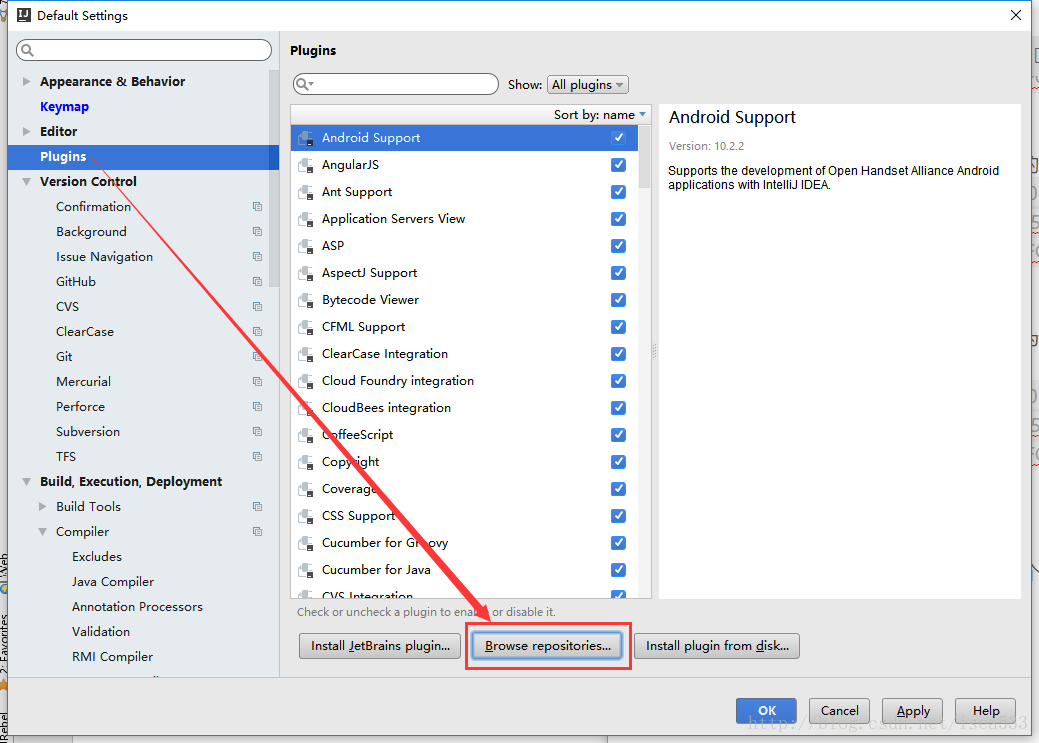The height and width of the screenshot is (743, 1039).
Task: Click the project-level icon beside Perforce
Action: pos(257,406)
